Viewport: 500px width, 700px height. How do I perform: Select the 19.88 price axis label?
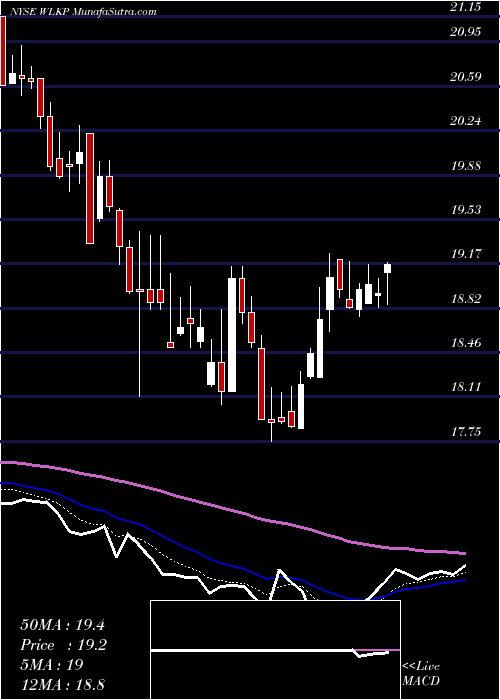click(465, 166)
